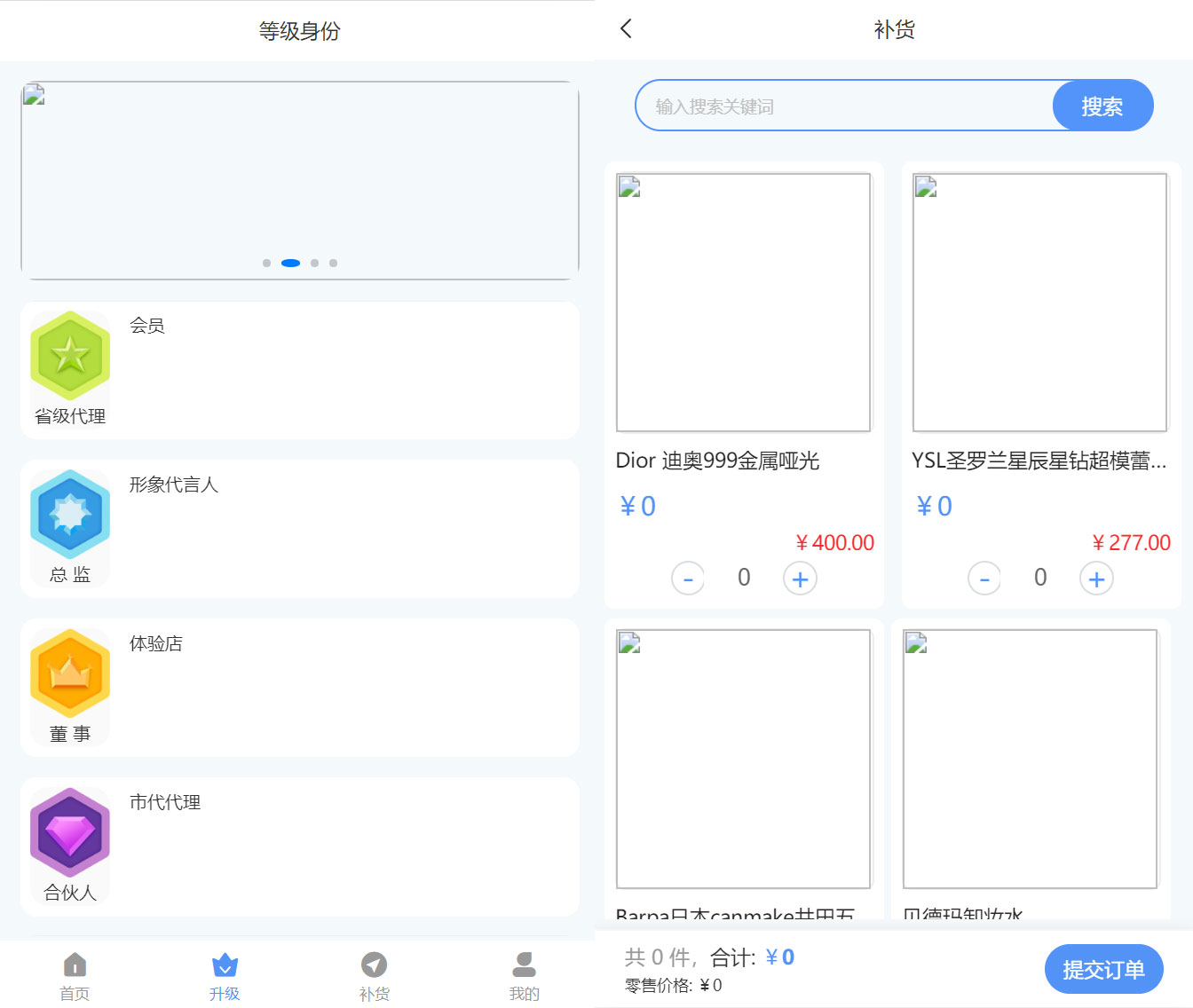Submit order with 提交订单 button
1193x1008 pixels.
tap(1103, 969)
